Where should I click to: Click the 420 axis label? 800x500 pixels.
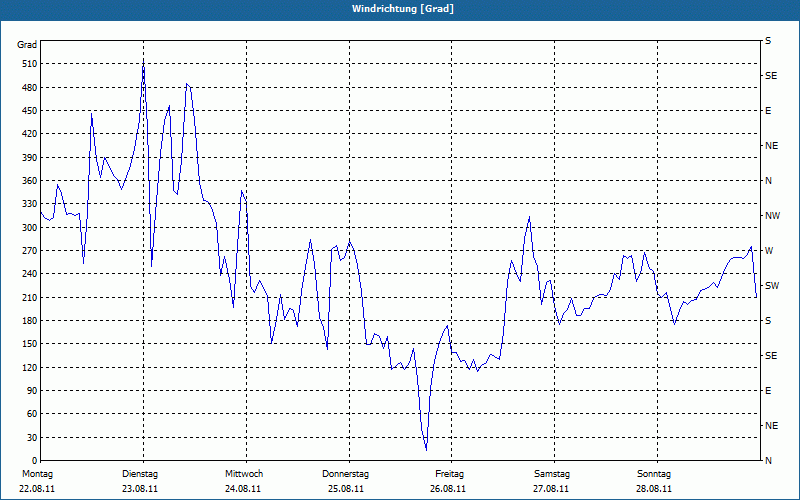tap(30, 134)
